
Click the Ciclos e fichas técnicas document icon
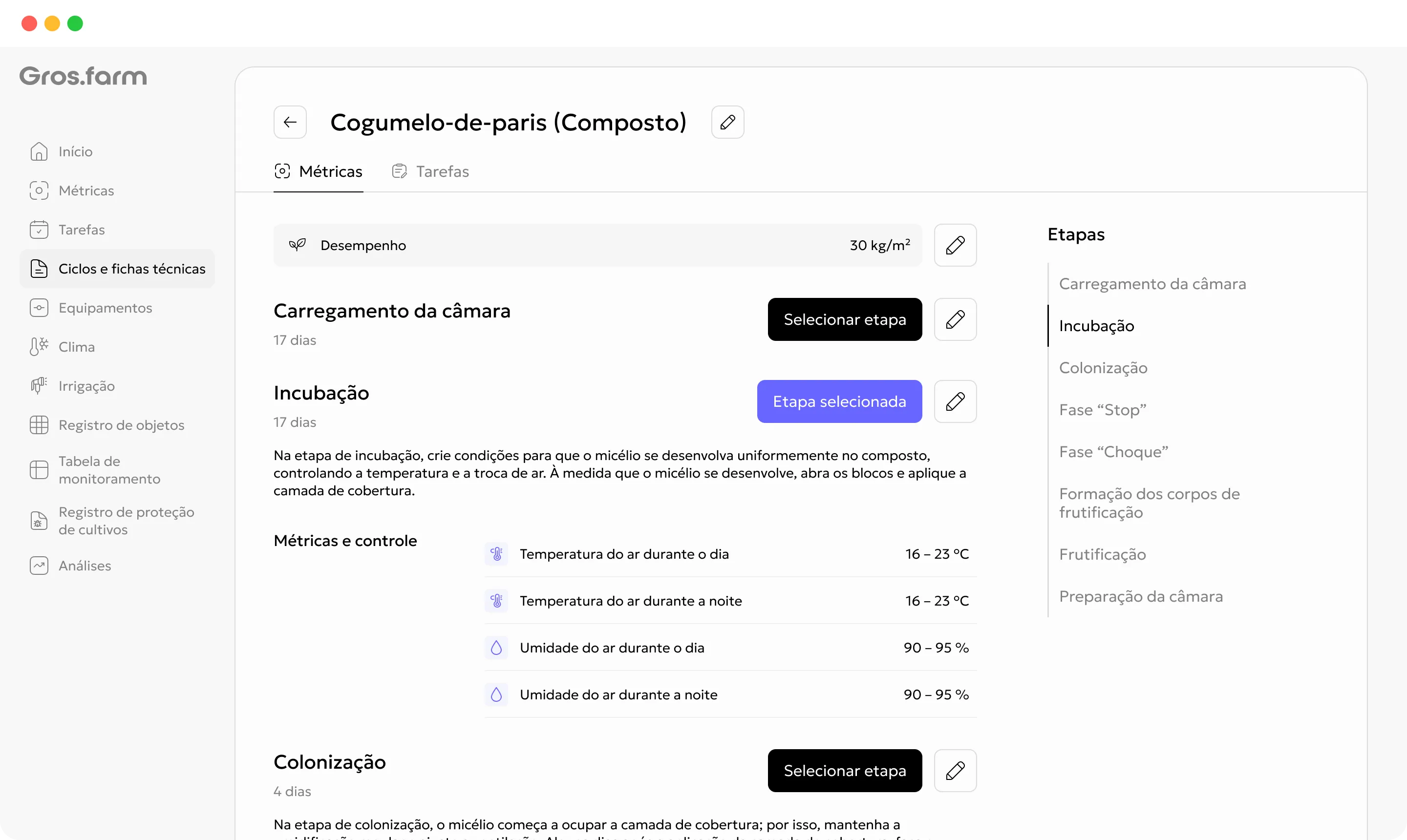coord(39,268)
